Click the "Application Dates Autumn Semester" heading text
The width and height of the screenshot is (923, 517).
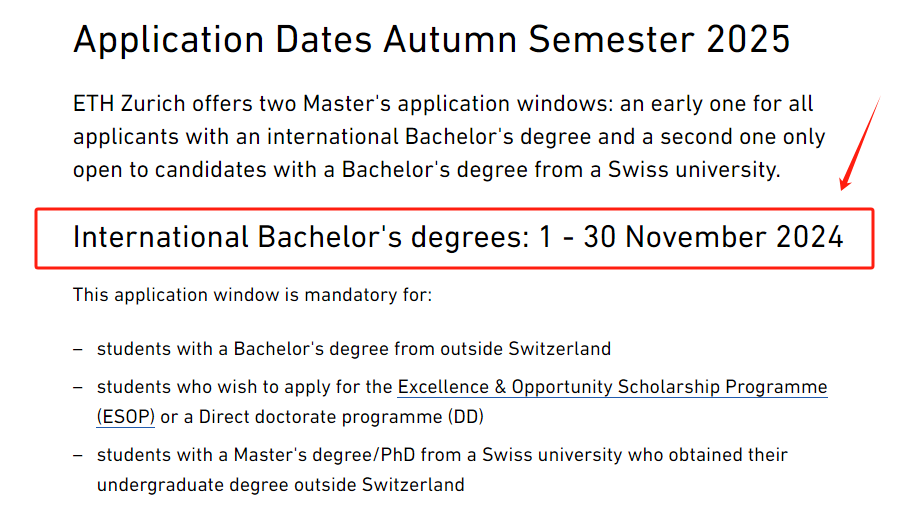tap(385, 40)
